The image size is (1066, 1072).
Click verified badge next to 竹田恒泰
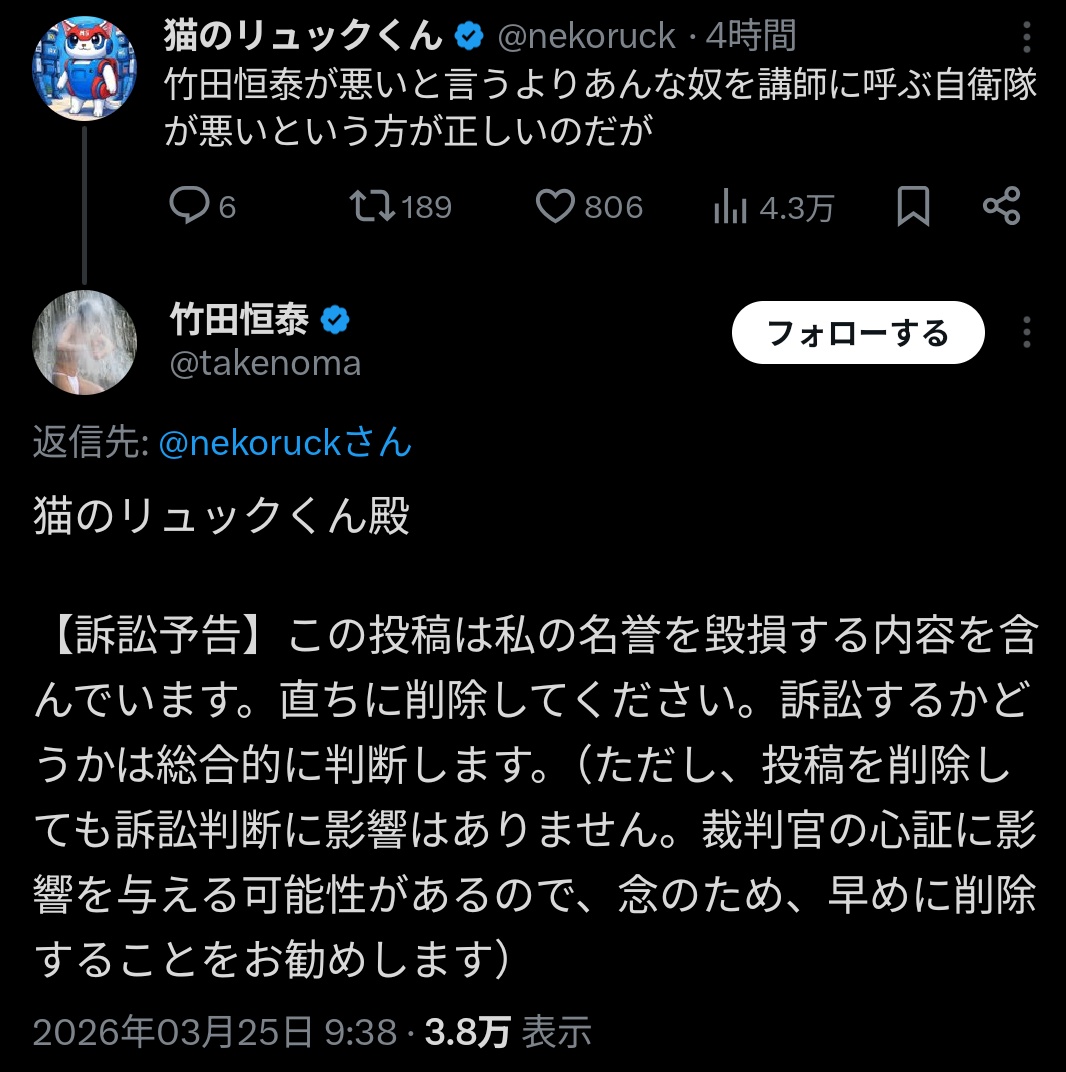335,321
